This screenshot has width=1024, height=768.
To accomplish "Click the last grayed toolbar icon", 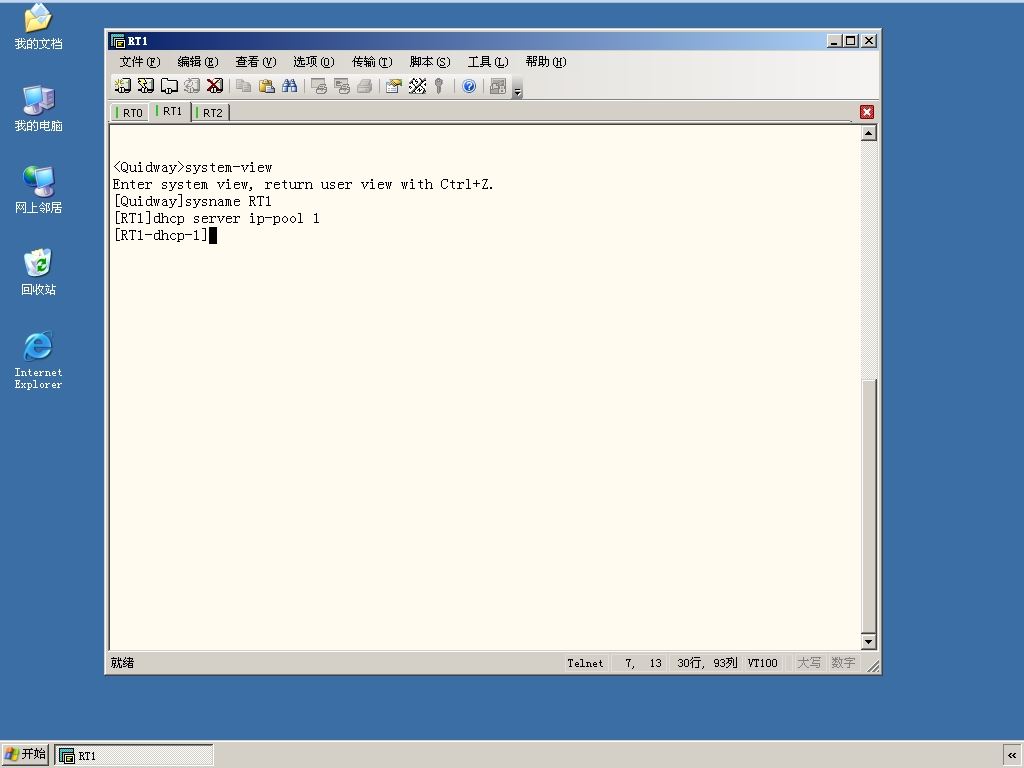I will (x=498, y=86).
